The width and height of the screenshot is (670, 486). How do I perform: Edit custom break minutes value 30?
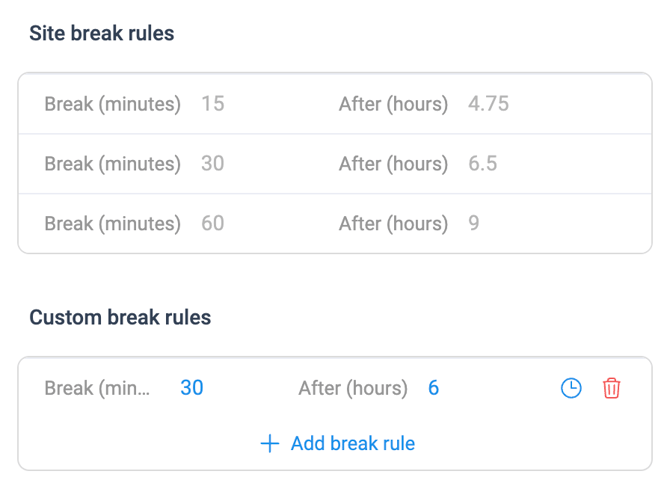191,388
